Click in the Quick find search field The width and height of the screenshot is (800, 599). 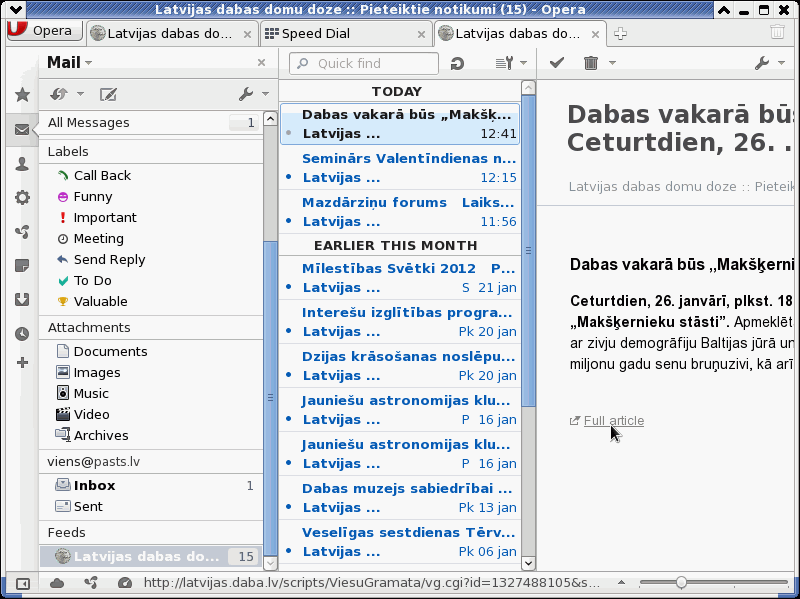363,63
